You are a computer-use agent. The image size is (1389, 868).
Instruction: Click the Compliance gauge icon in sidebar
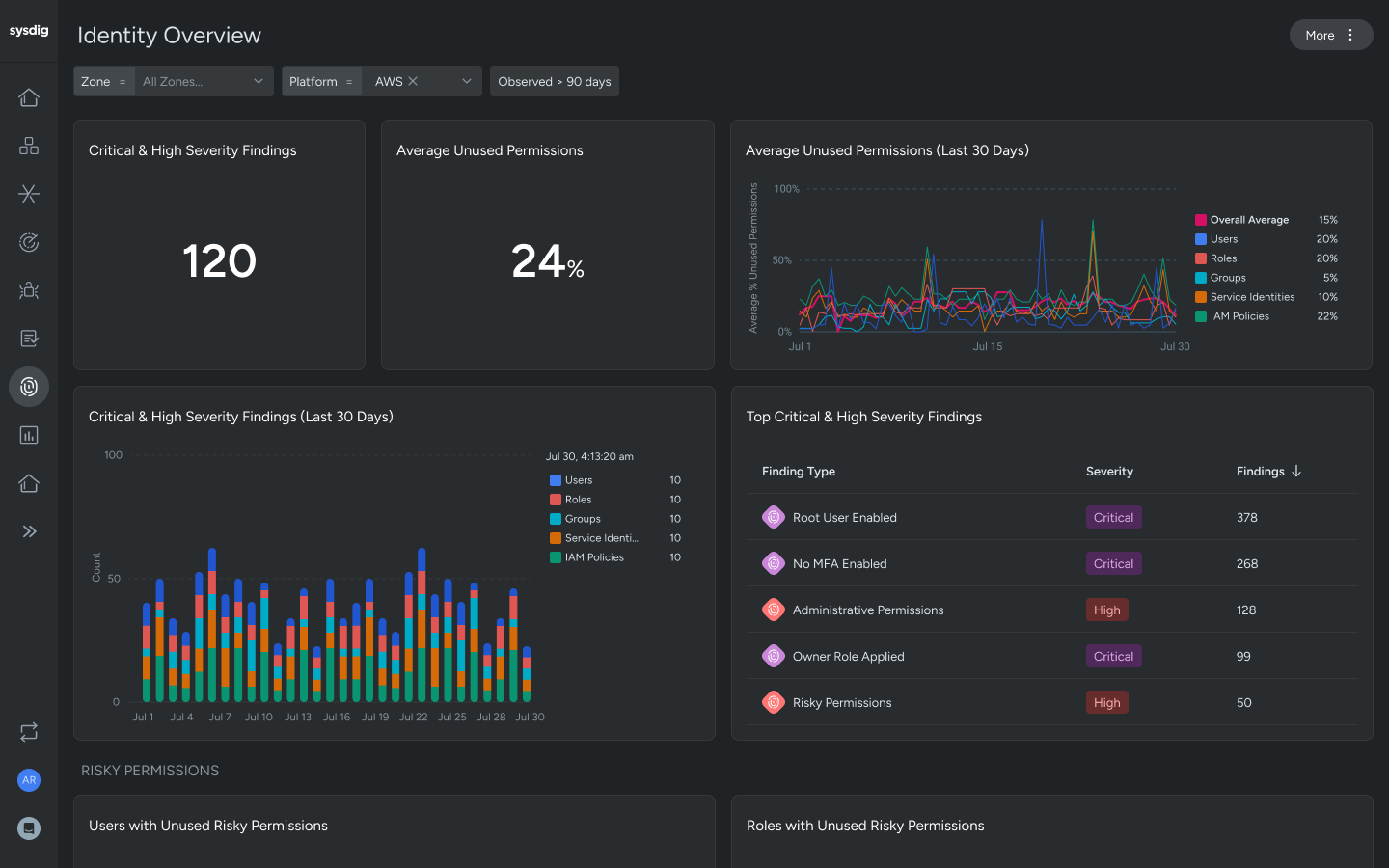point(29,242)
